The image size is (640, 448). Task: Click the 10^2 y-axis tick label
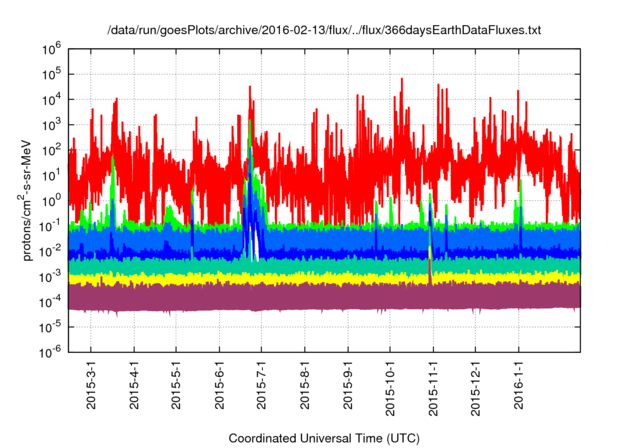click(x=51, y=151)
